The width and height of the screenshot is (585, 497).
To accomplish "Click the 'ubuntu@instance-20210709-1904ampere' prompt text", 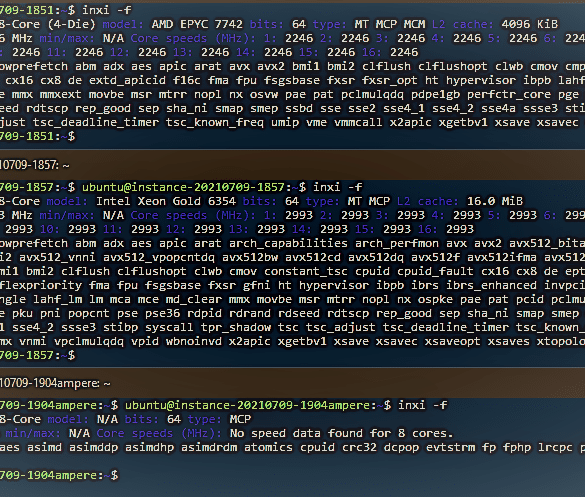I will click(247, 405).
